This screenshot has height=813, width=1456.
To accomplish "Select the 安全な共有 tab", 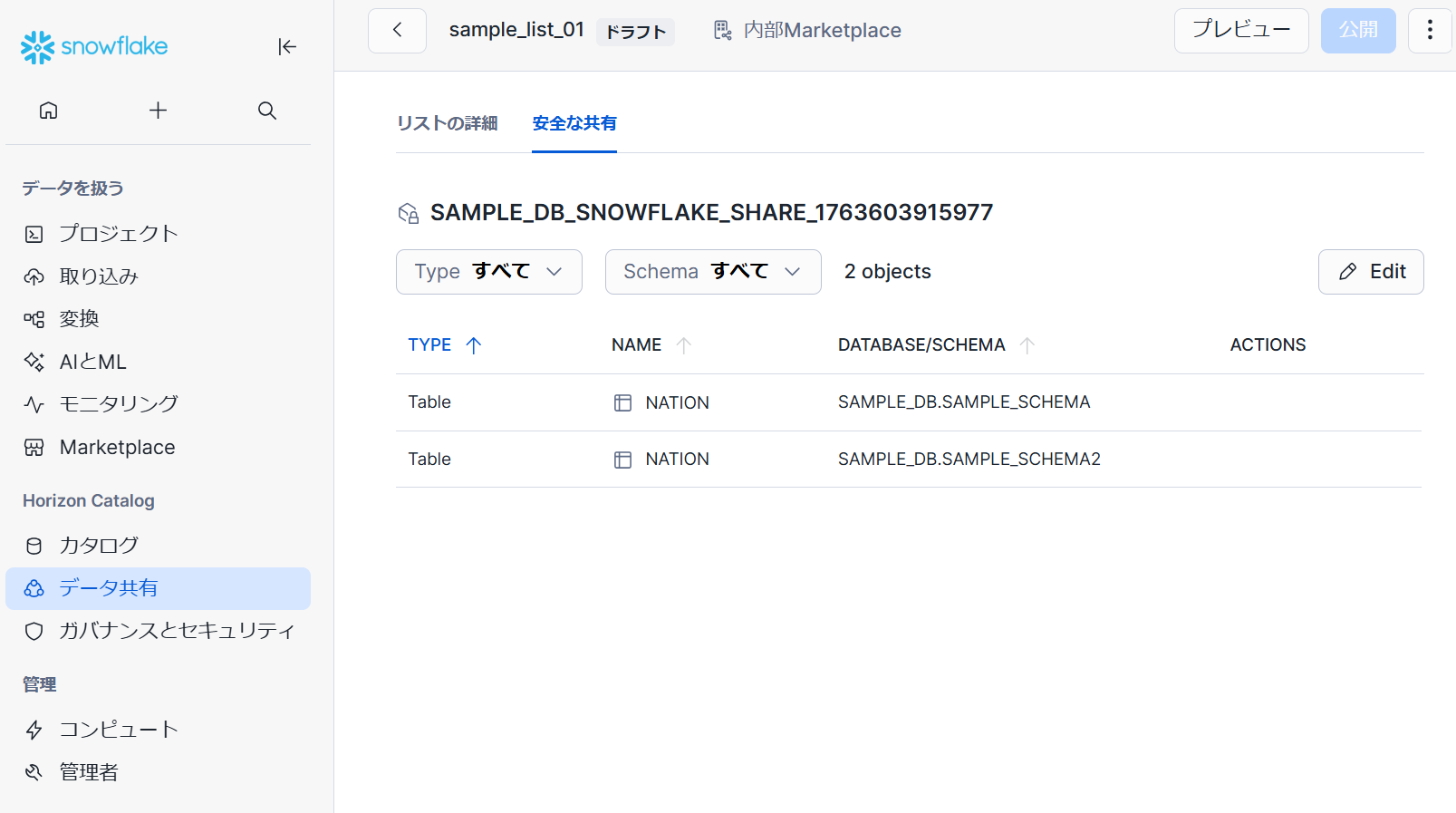I will [x=574, y=123].
